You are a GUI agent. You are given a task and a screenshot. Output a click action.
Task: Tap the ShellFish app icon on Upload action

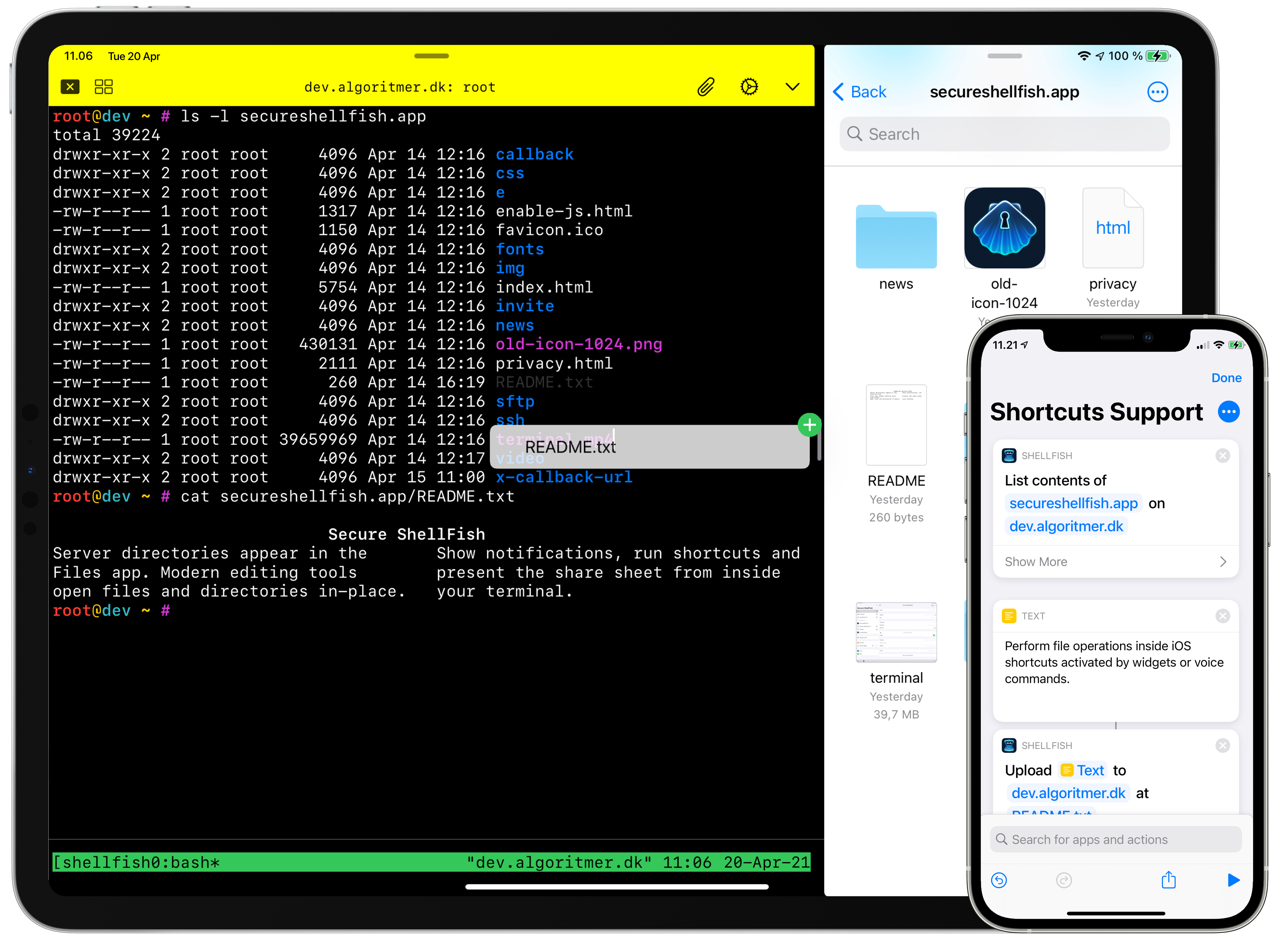[1009, 745]
